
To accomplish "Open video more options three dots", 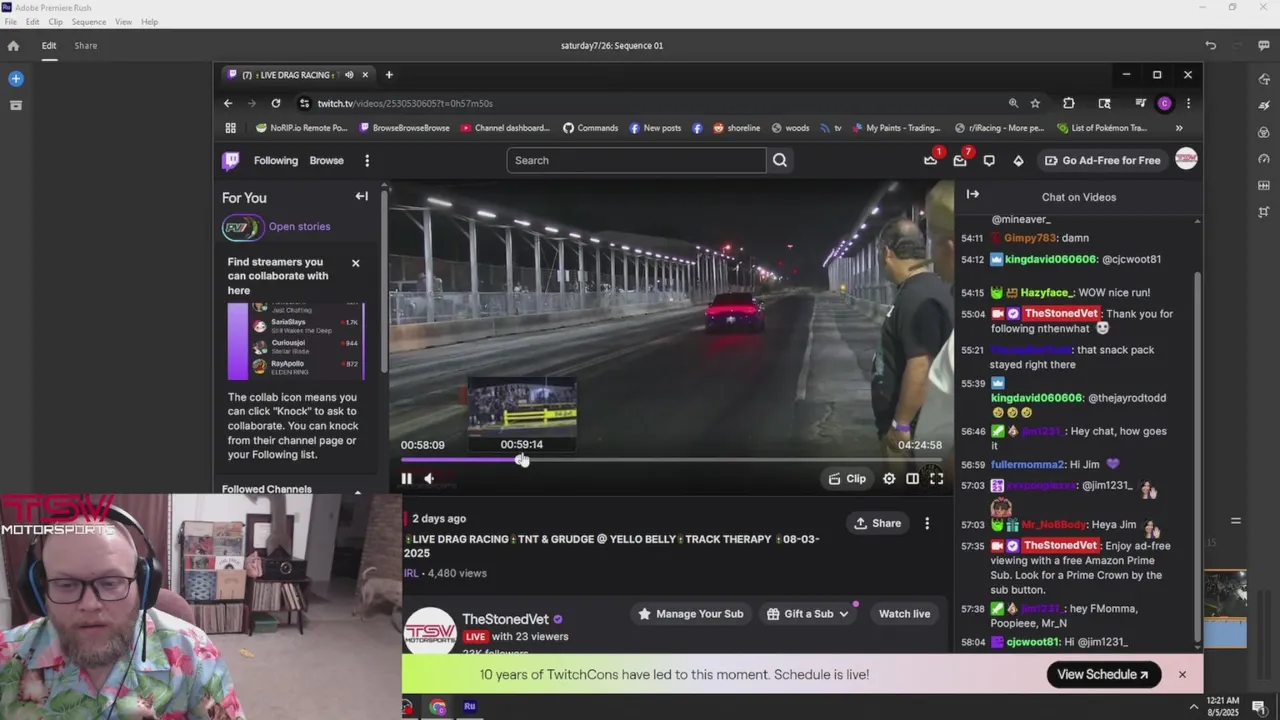I will click(x=927, y=523).
